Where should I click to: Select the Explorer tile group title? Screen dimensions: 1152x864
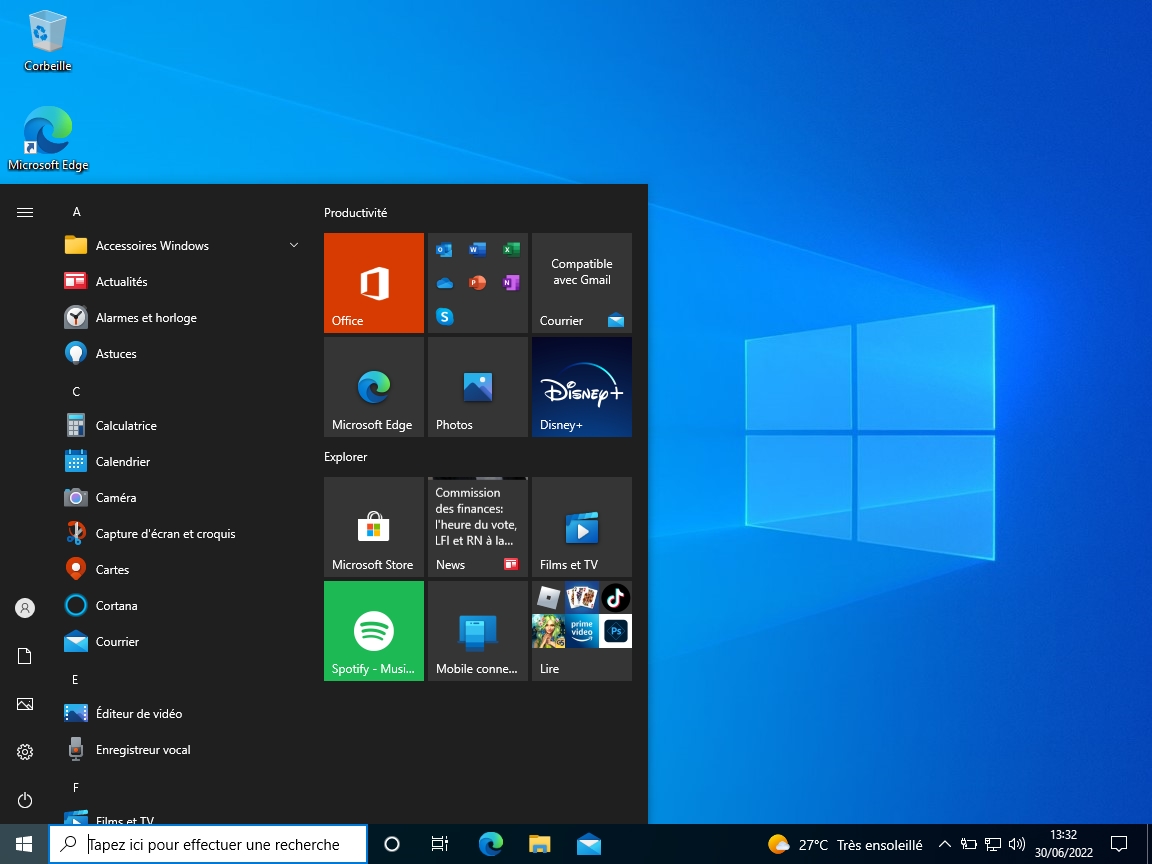[345, 457]
